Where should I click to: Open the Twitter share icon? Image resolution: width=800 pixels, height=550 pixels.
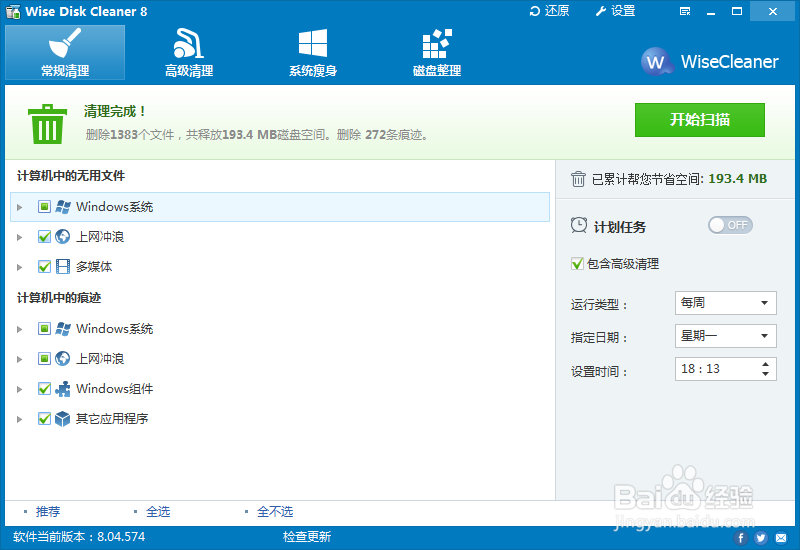click(761, 538)
